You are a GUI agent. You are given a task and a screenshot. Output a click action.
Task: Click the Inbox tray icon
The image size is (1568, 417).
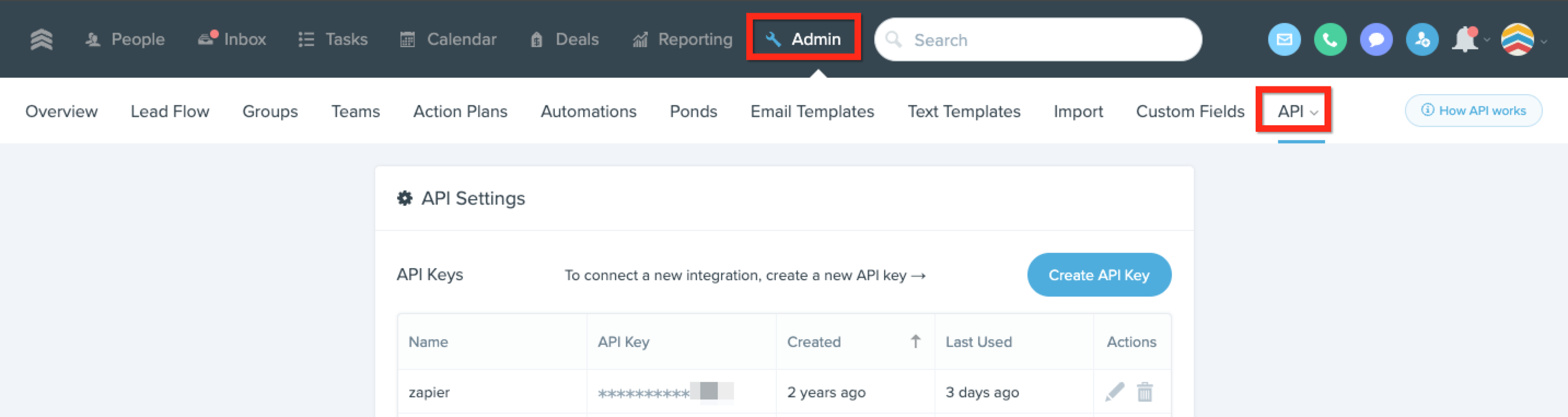[x=207, y=38]
